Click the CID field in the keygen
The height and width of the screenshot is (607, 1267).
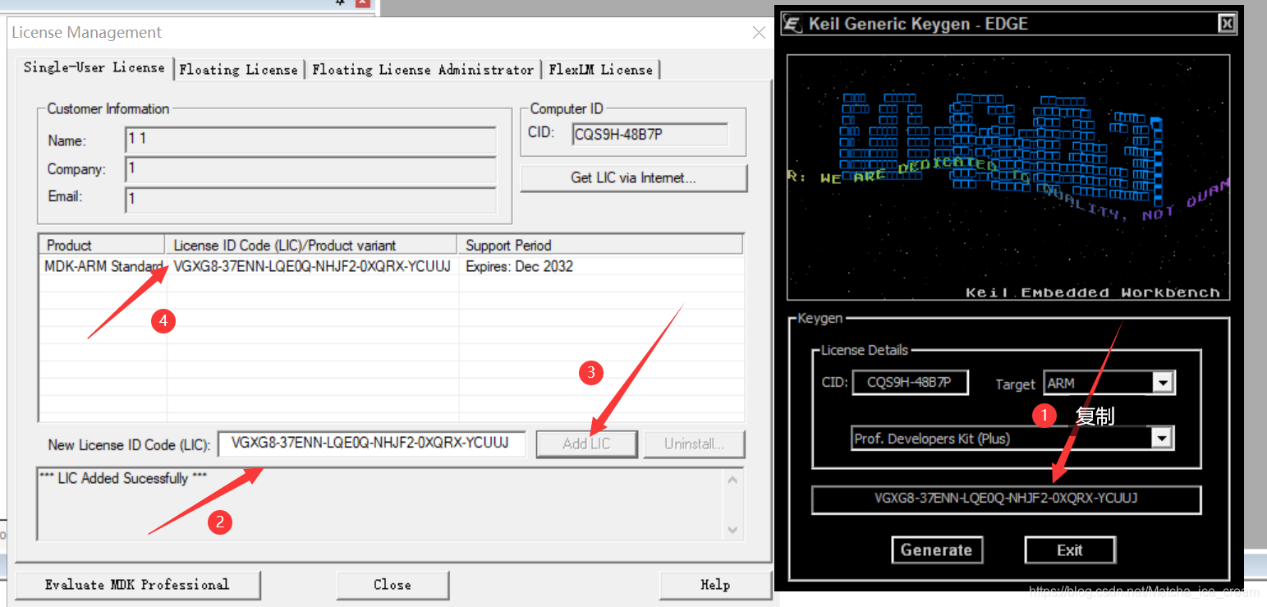click(x=910, y=383)
